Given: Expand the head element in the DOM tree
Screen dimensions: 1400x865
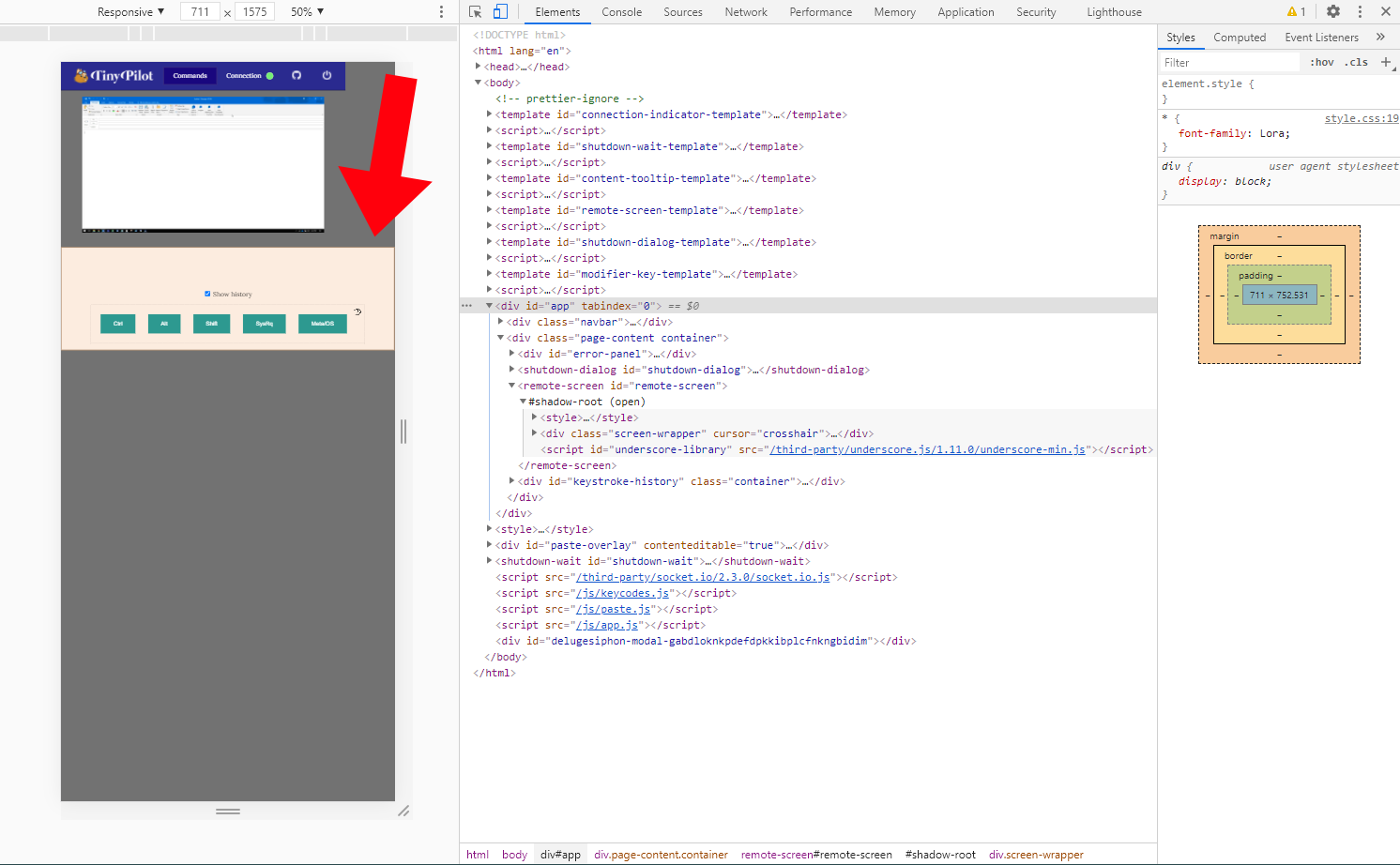Looking at the screenshot, I should pyautogui.click(x=478, y=66).
